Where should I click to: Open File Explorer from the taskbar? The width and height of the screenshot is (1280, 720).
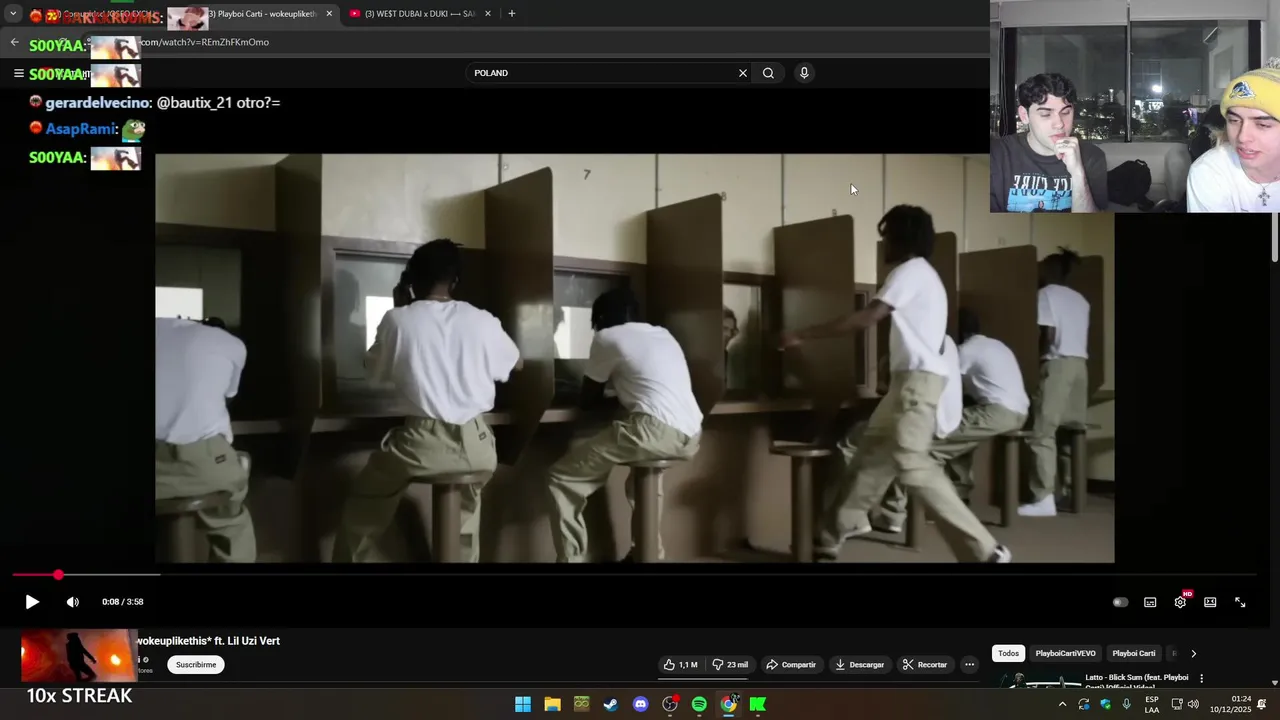[x=552, y=704]
